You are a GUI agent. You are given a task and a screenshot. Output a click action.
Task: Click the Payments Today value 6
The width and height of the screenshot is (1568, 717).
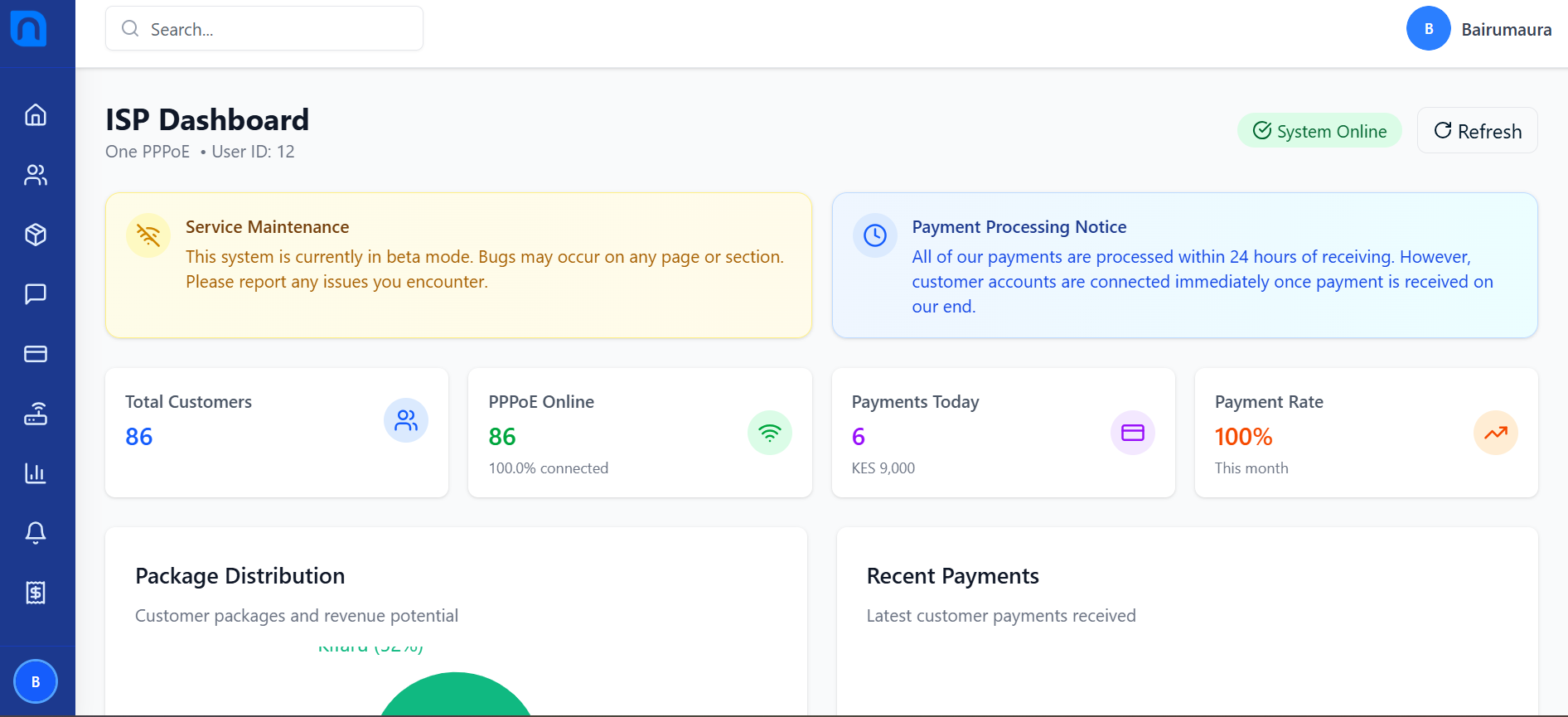(859, 437)
